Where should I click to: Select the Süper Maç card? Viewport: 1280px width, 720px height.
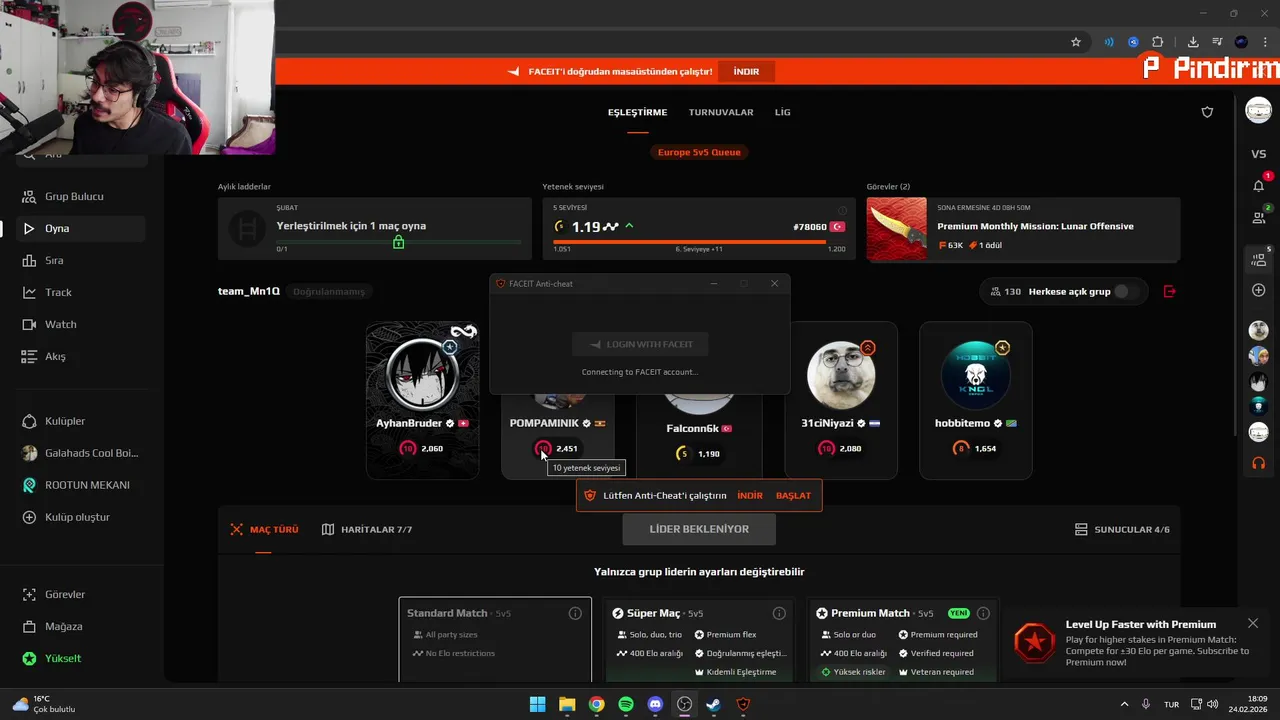tap(699, 640)
